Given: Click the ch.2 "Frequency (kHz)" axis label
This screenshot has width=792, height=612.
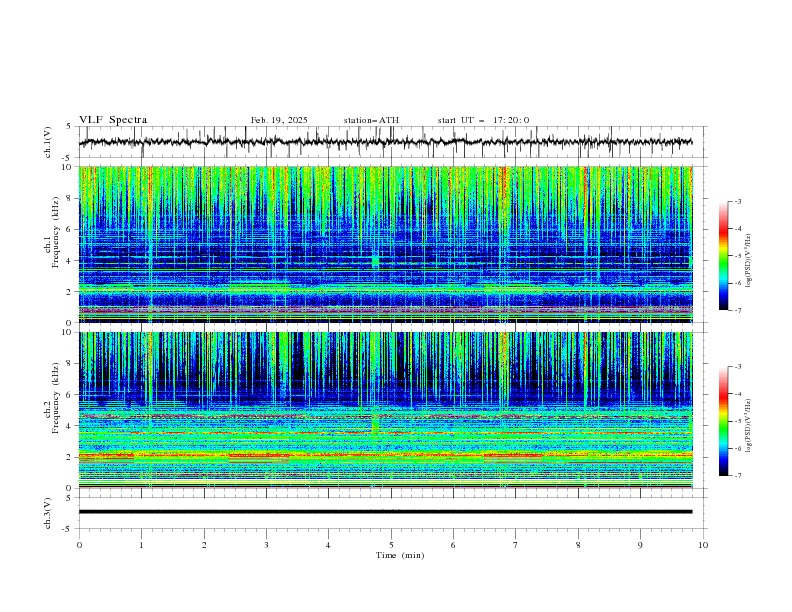Looking at the screenshot, I should click(x=55, y=398).
